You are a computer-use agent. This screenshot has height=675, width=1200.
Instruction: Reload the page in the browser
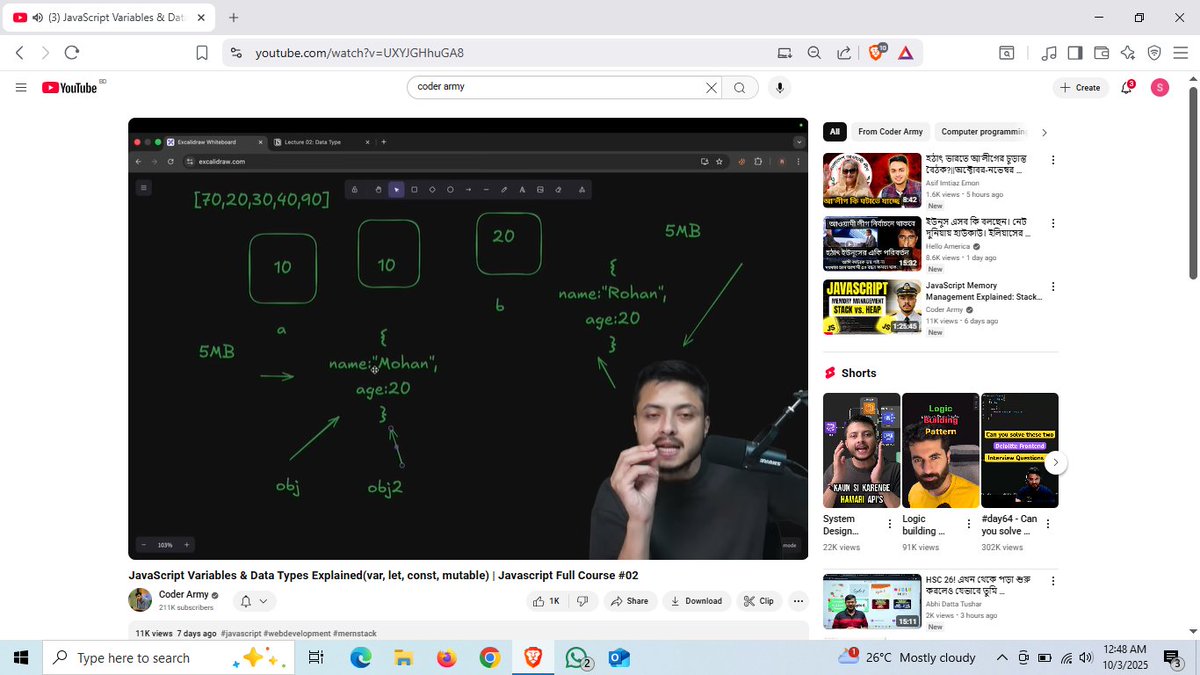[71, 53]
